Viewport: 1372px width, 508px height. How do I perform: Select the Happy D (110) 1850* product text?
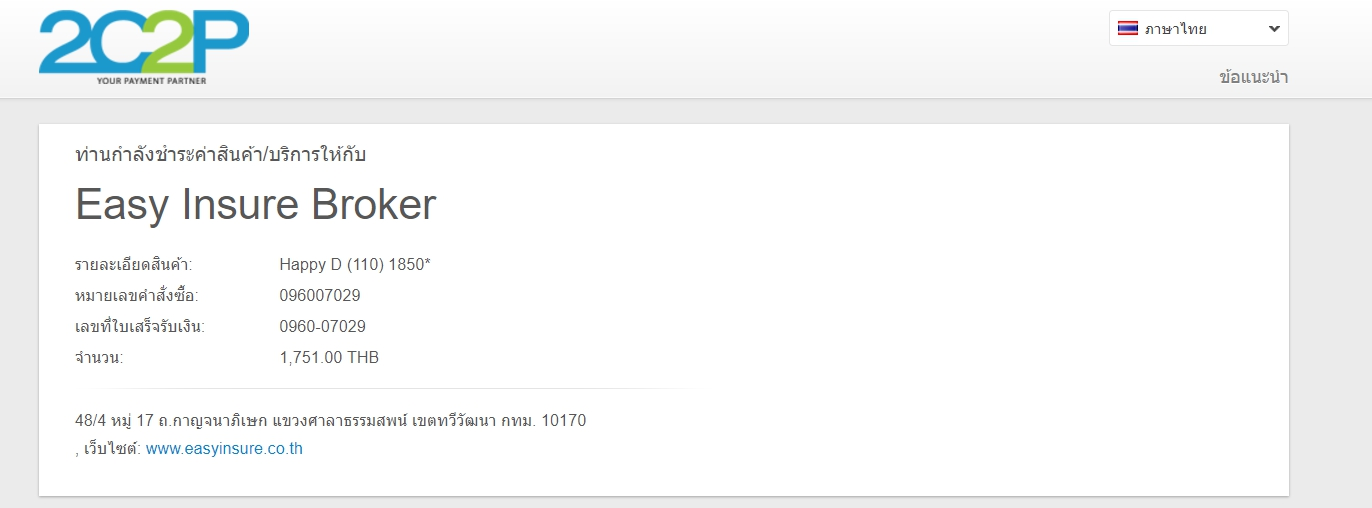(355, 265)
